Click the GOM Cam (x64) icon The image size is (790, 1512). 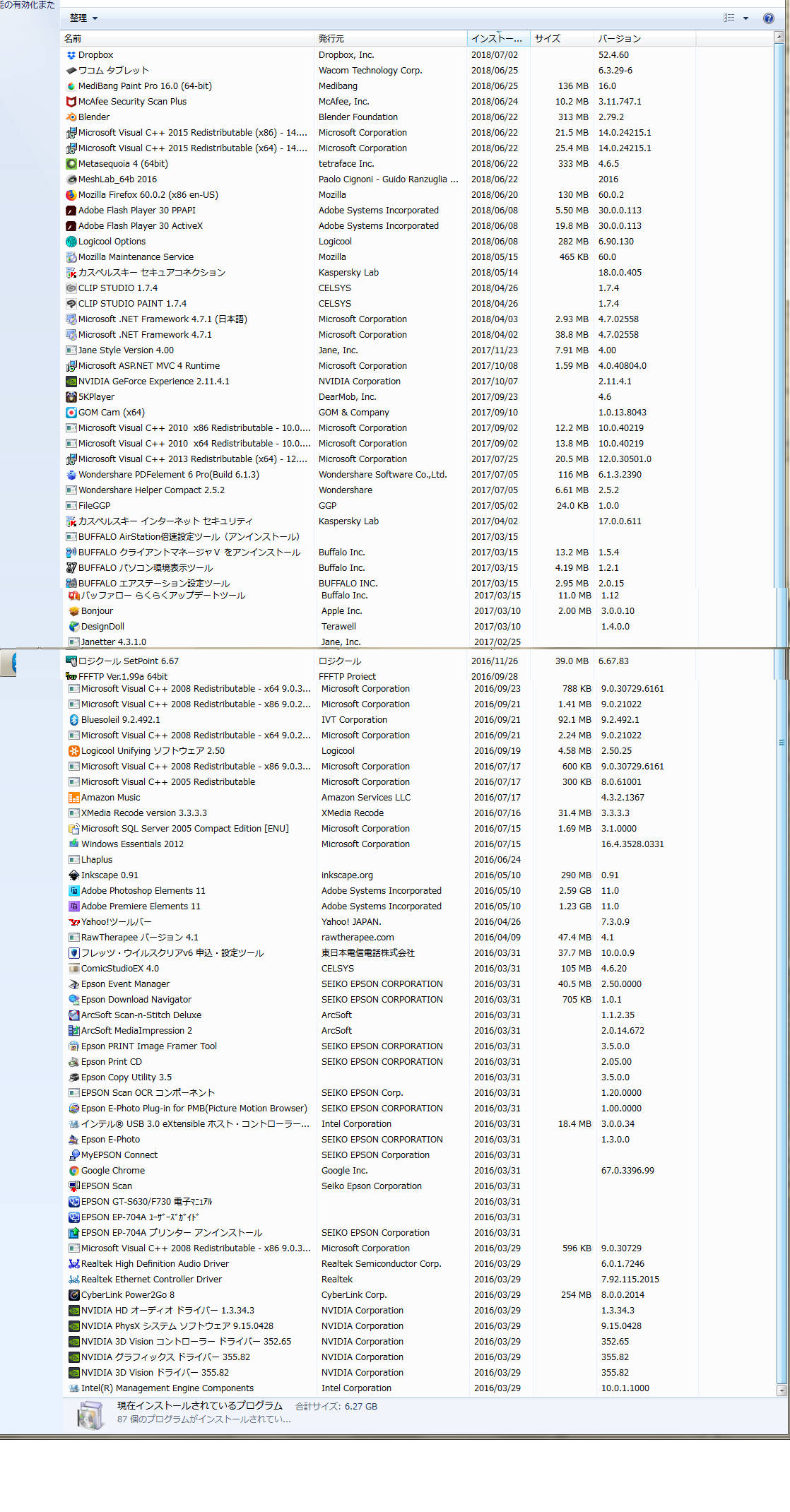(x=71, y=413)
